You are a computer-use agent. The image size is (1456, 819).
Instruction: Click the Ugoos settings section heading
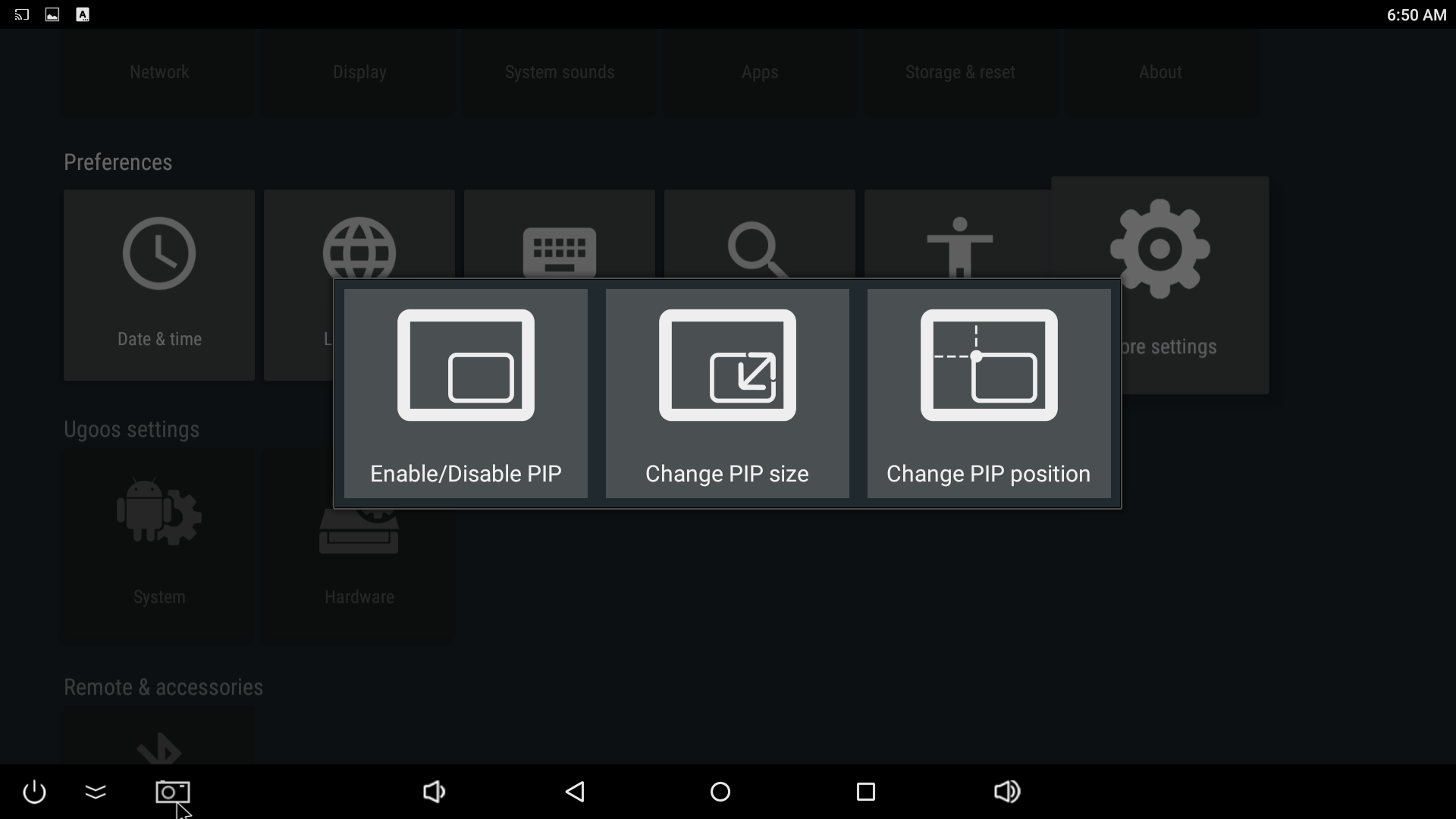click(131, 429)
